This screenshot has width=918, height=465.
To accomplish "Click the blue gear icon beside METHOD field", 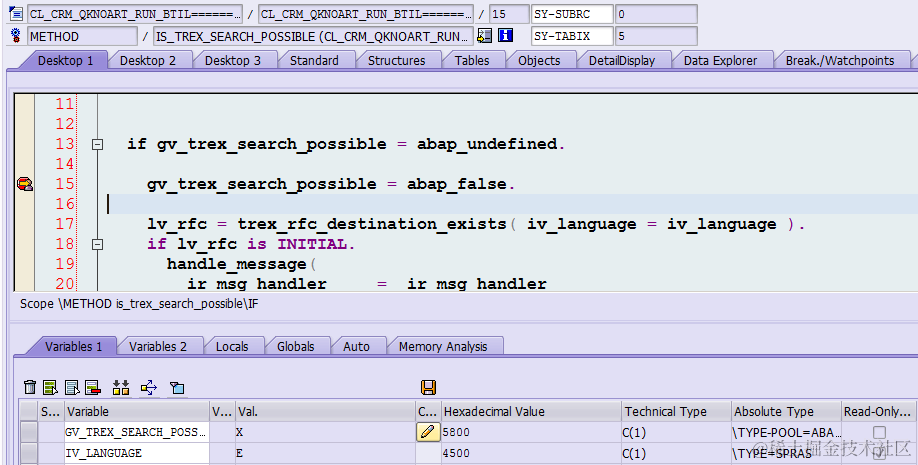I will click(15, 36).
